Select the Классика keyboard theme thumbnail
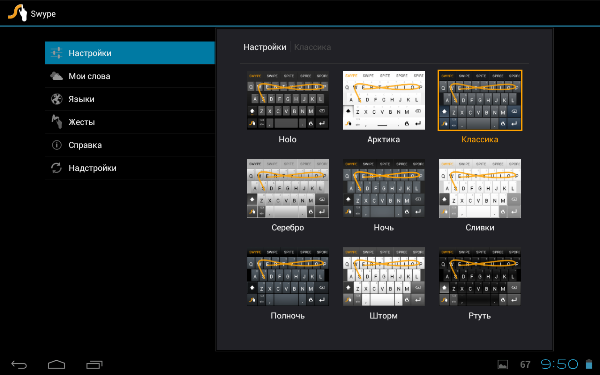Viewport: 600px width, 375px height. (x=480, y=100)
